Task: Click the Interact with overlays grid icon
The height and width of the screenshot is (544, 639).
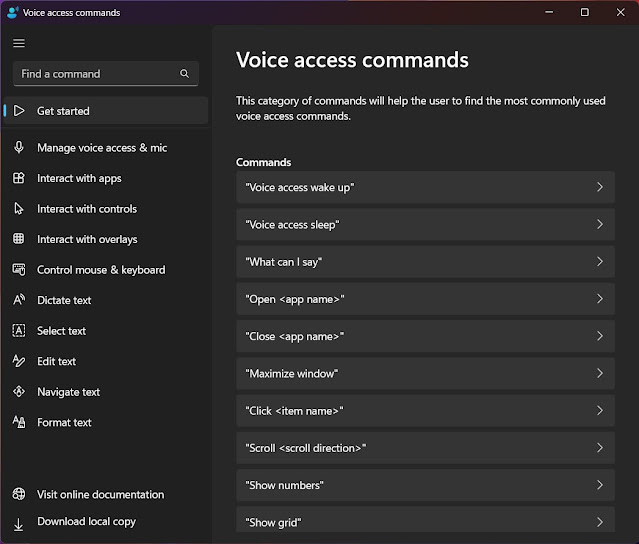Action: (18, 239)
